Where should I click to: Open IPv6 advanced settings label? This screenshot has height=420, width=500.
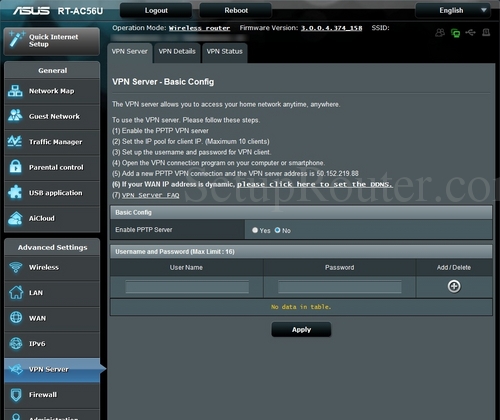[x=37, y=344]
